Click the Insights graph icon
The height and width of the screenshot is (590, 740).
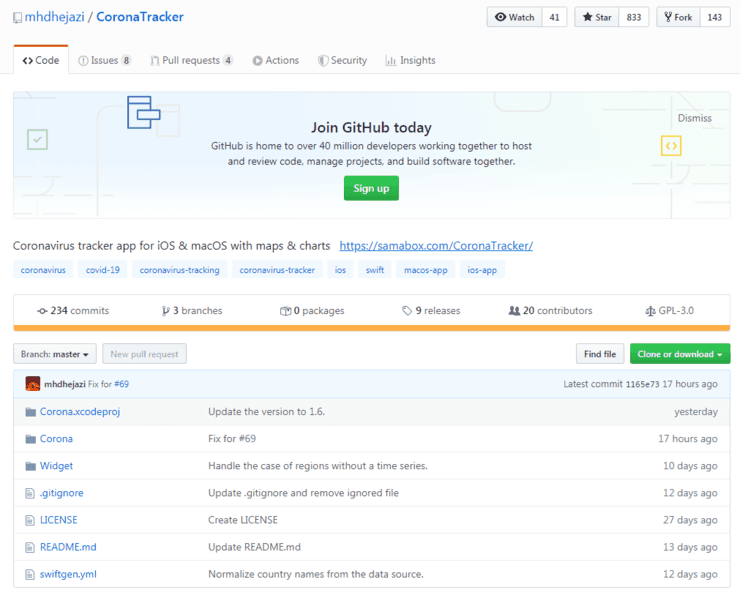point(391,61)
